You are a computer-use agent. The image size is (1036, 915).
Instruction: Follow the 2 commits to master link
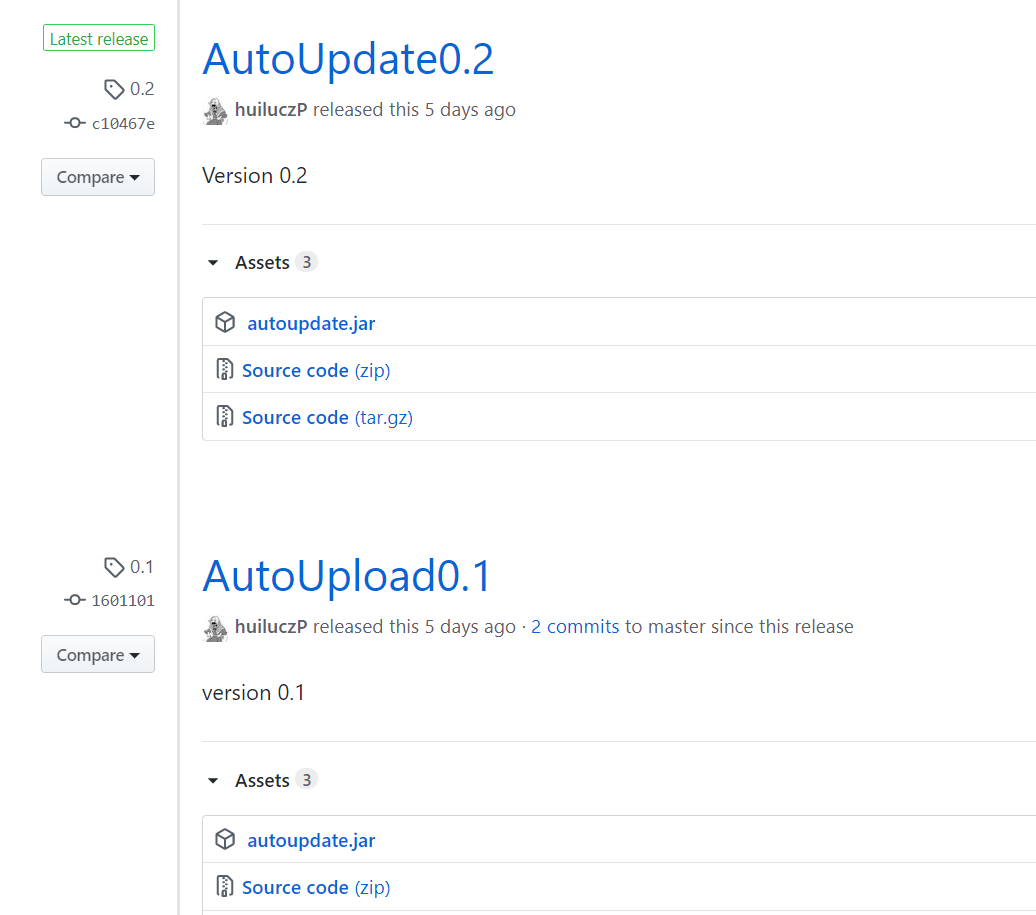pos(575,626)
